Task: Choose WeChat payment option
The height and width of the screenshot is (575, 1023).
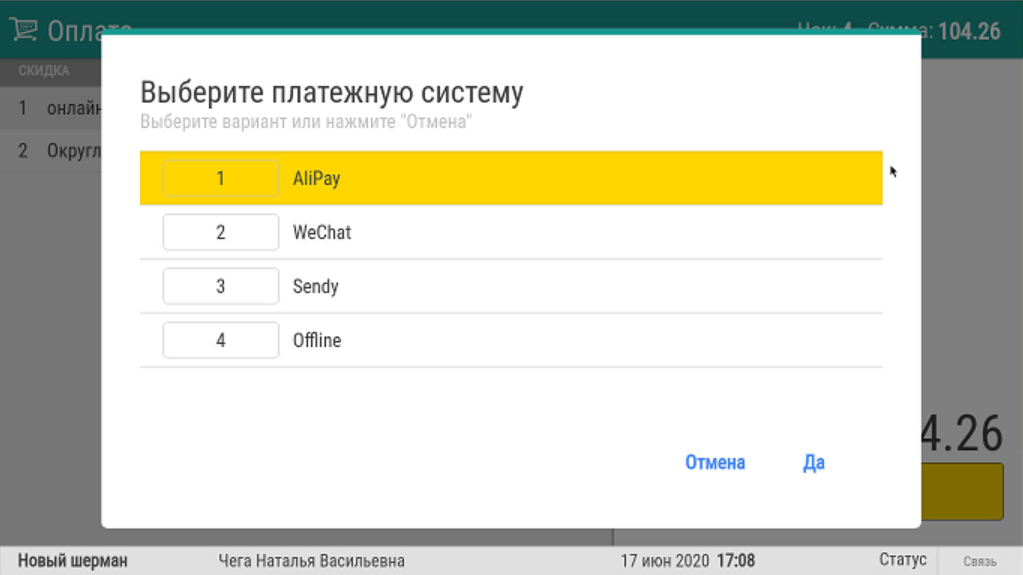Action: click(x=511, y=232)
